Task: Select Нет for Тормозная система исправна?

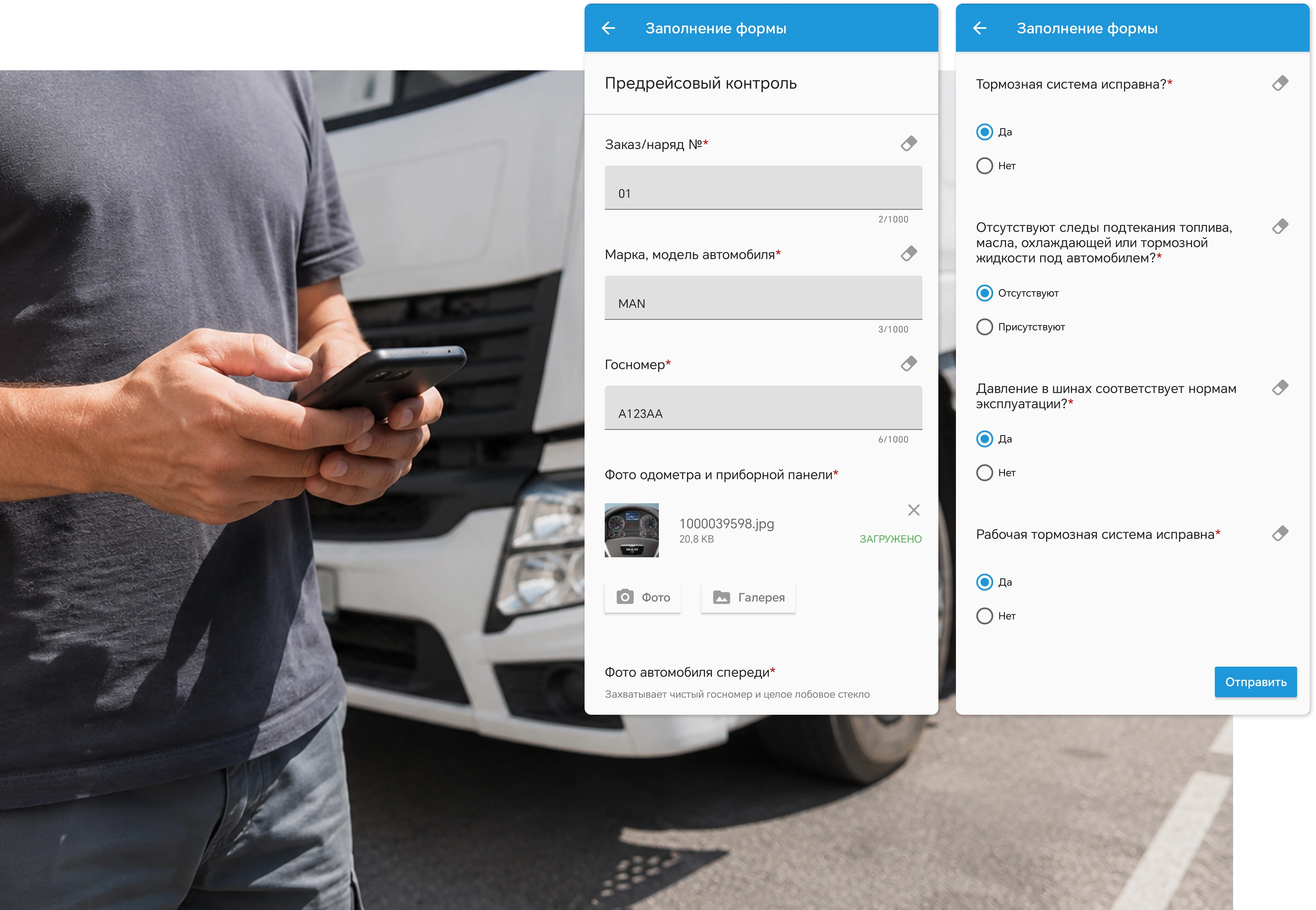Action: click(985, 166)
